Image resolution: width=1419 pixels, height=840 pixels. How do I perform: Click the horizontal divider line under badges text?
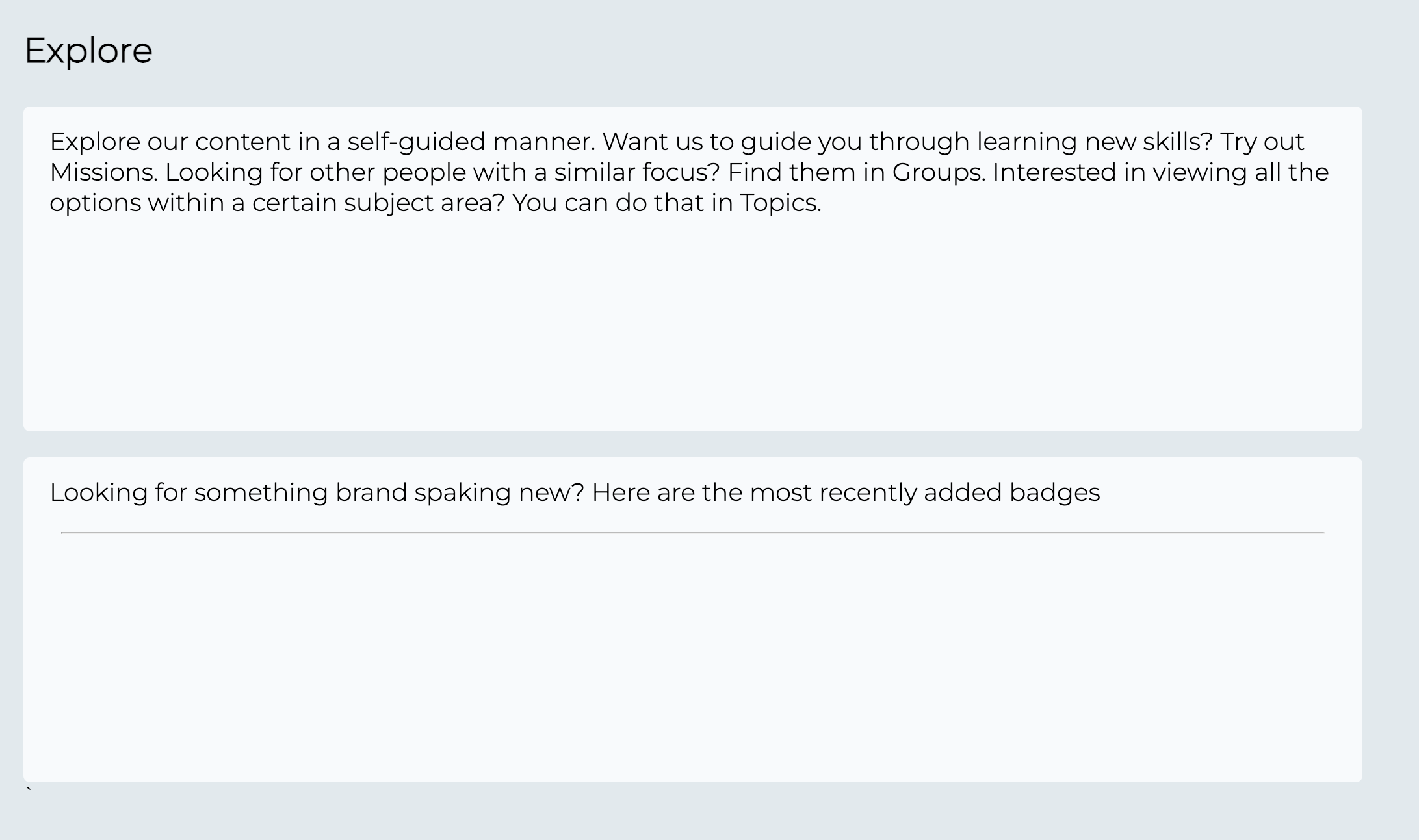[692, 533]
